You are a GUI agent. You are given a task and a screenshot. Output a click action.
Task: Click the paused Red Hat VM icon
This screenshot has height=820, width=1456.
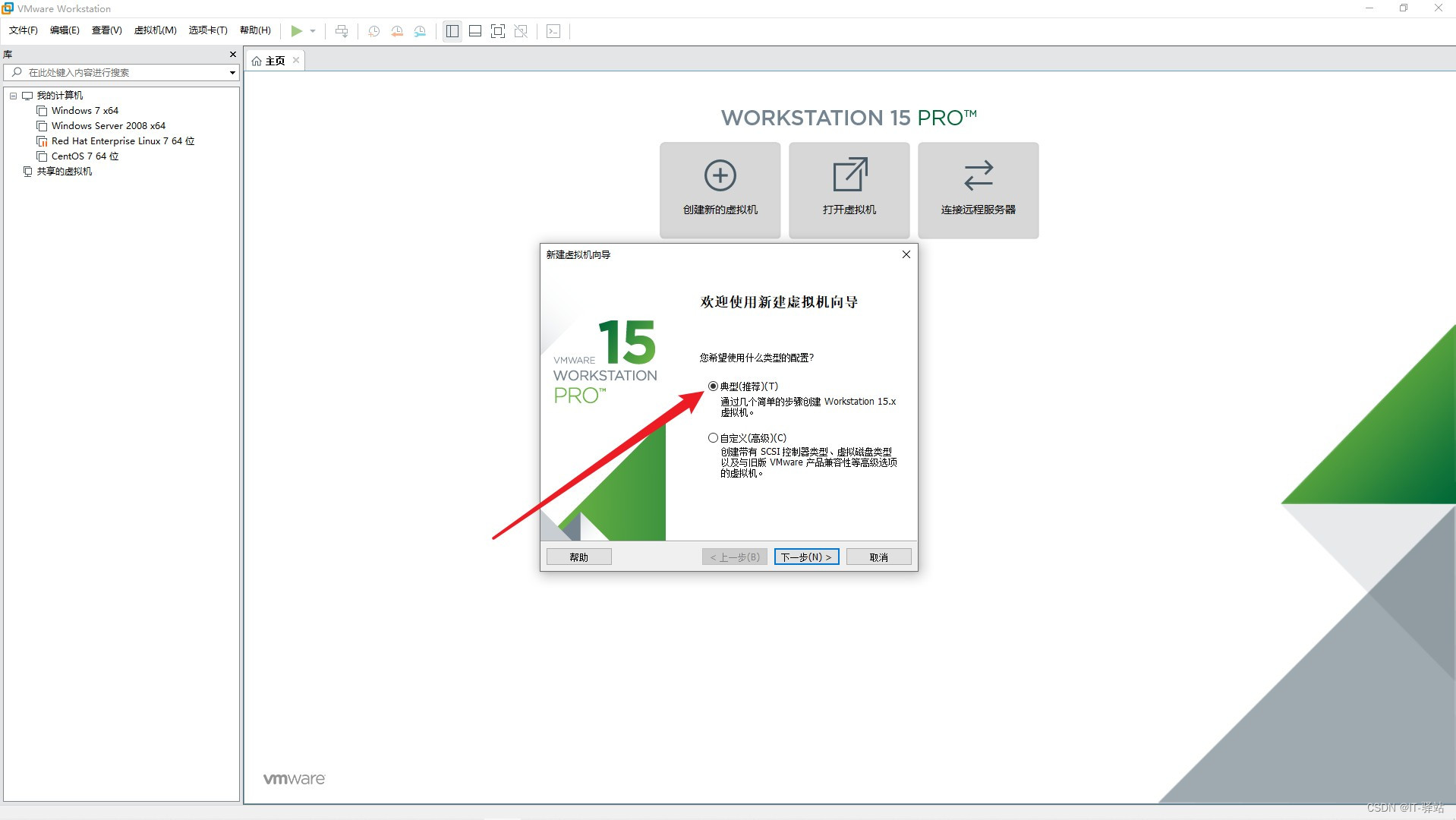[x=42, y=141]
